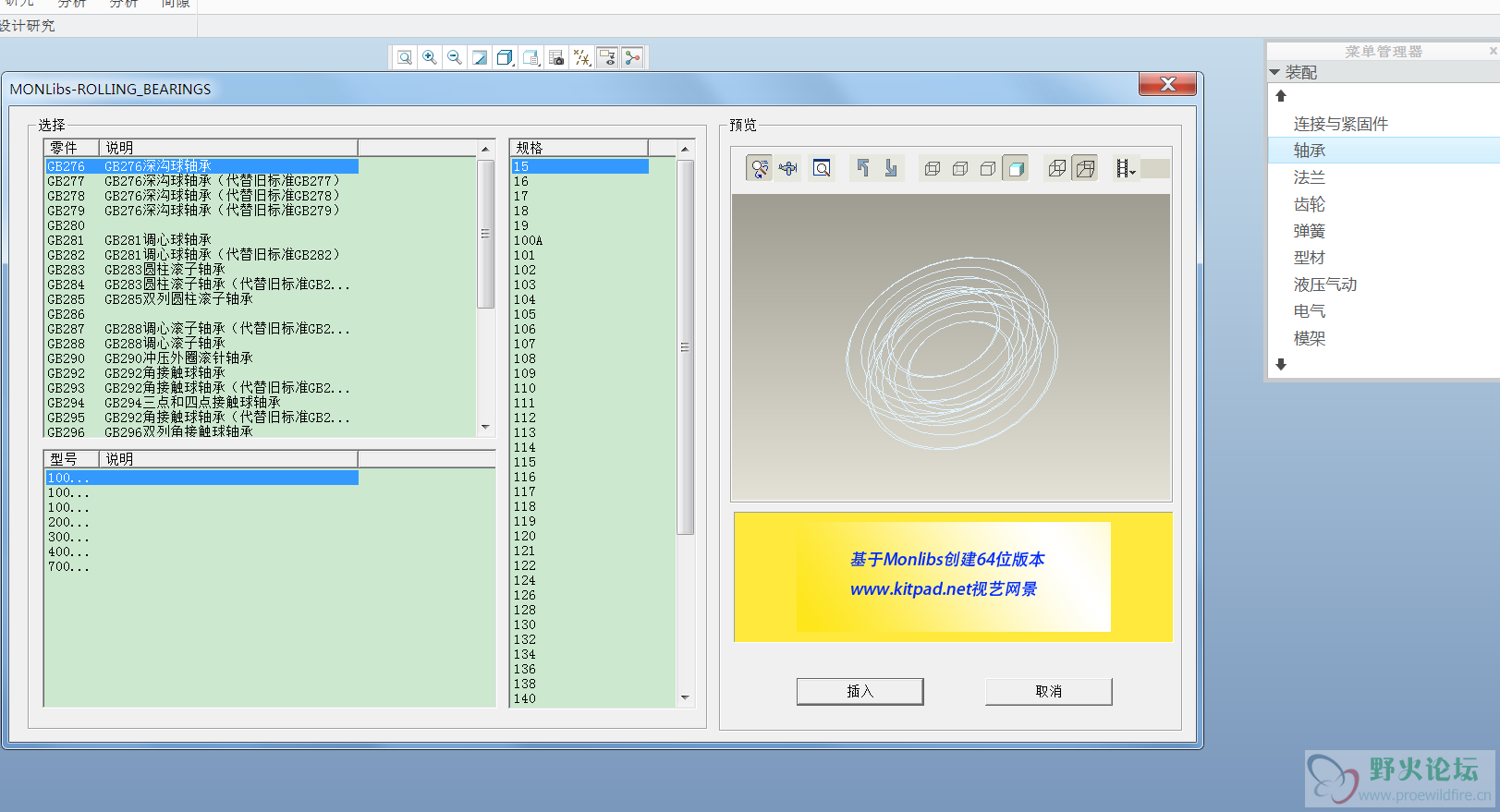
Task: Choose 连接与紧固件 in menu manager
Action: click(x=1384, y=124)
